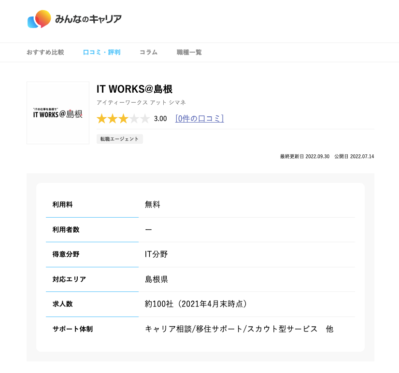Click the 得意分野 row label

(66, 254)
